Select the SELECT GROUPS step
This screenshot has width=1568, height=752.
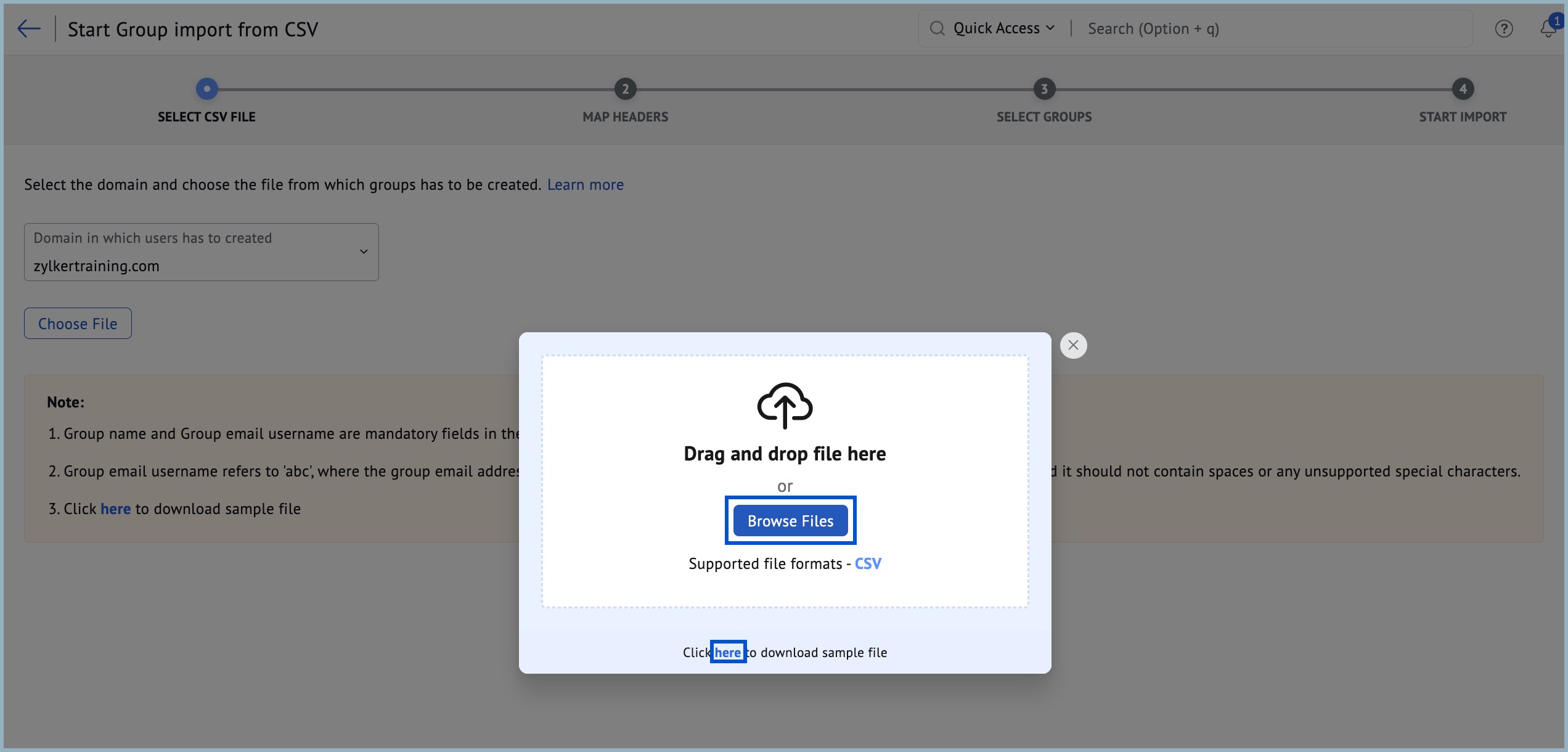click(1044, 88)
